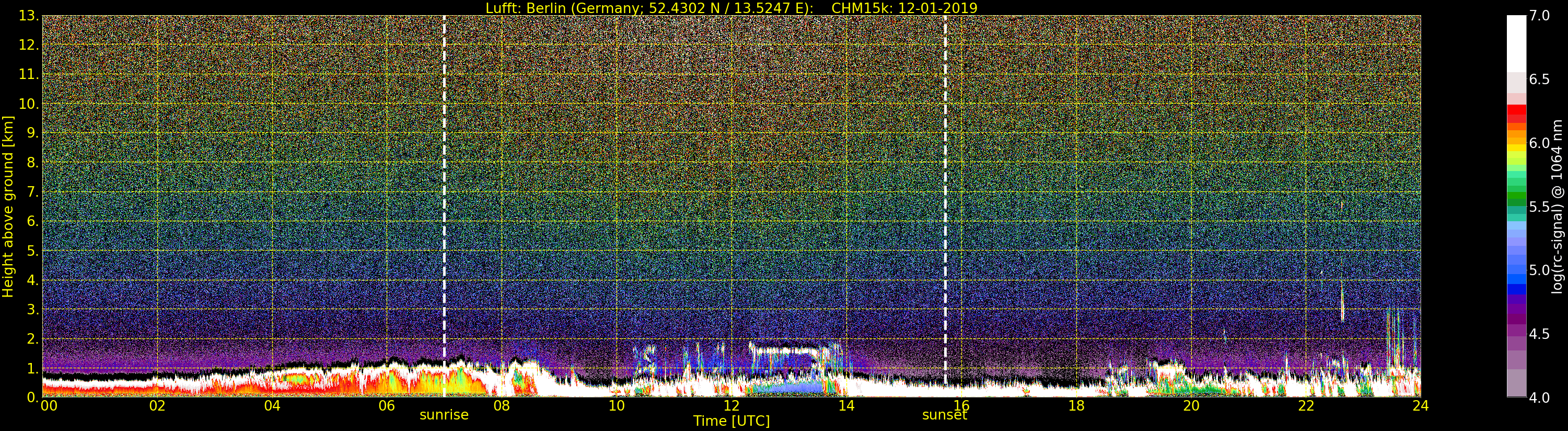Click the 'sunset' label
The width and height of the screenshot is (1568, 431).
pyautogui.click(x=945, y=415)
